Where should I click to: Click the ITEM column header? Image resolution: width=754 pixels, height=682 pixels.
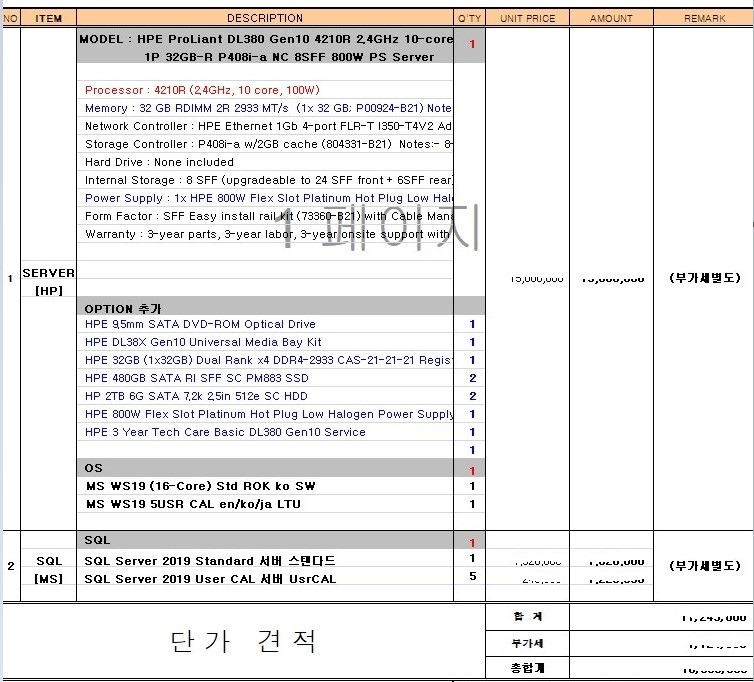coord(48,18)
